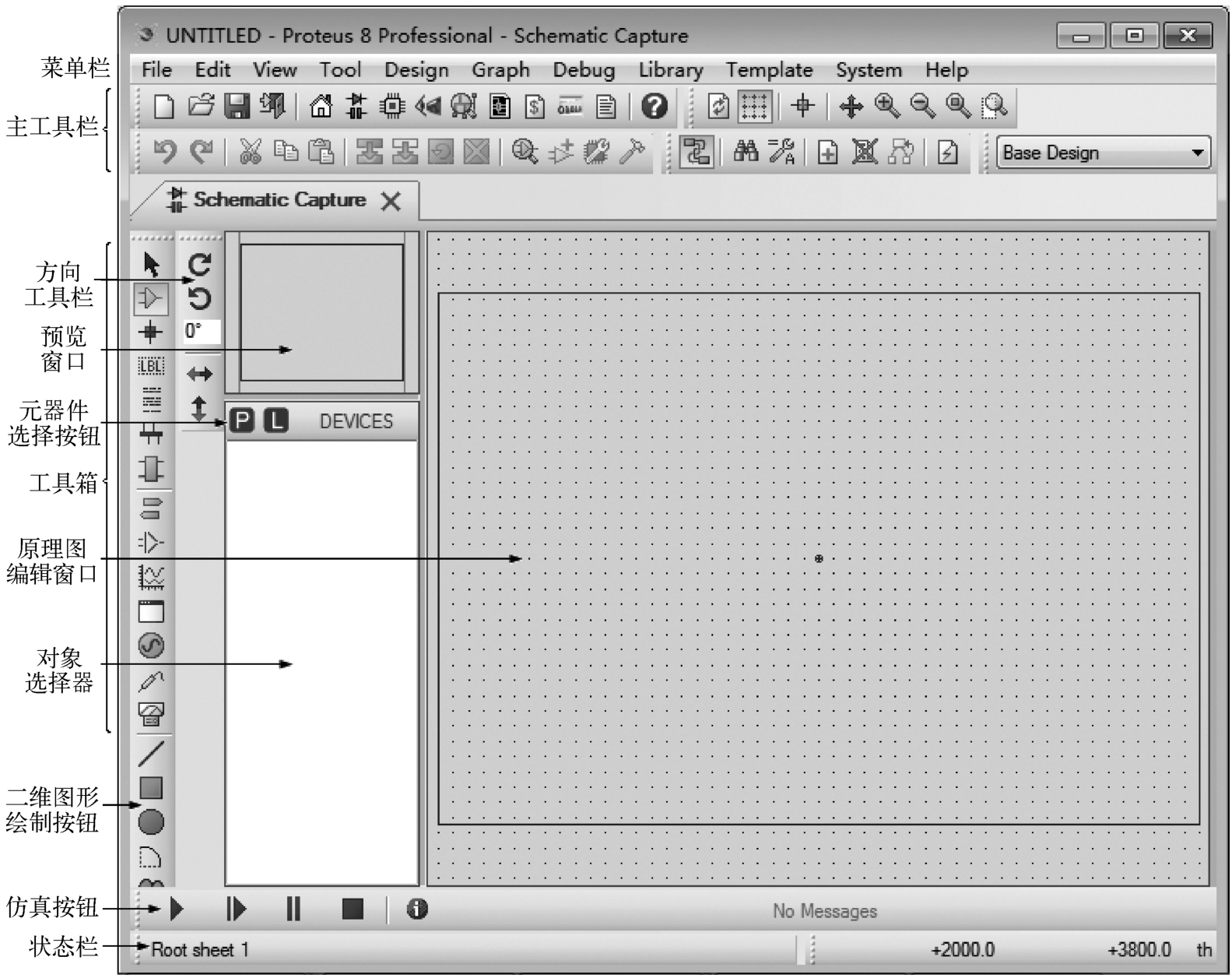
Task: Zoom out of the schematic
Action: click(x=923, y=106)
